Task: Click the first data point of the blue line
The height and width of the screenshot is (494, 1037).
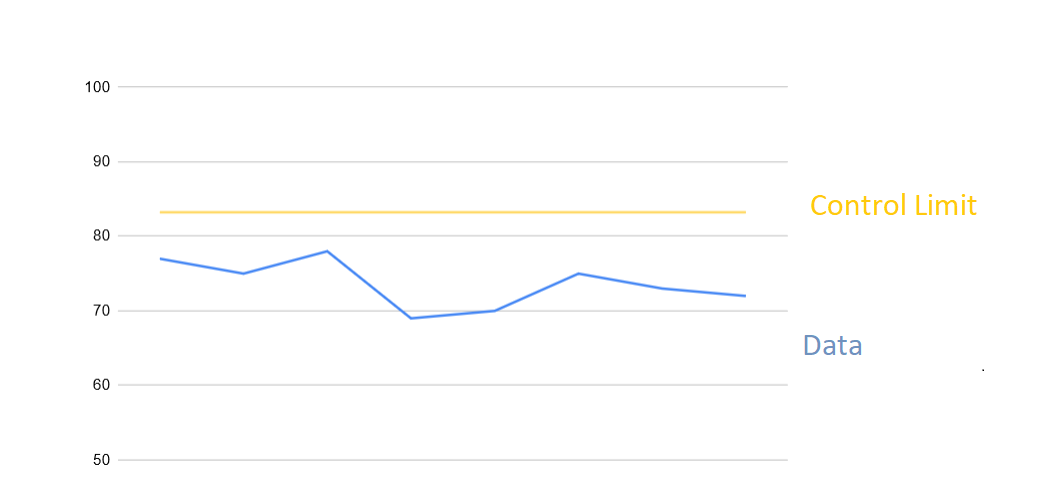Action: [x=161, y=259]
